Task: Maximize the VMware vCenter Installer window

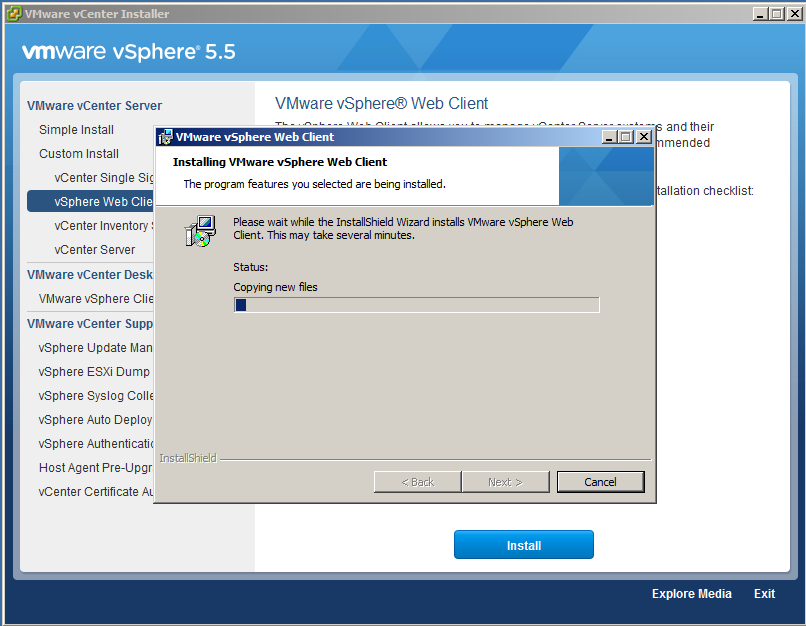Action: (x=776, y=14)
